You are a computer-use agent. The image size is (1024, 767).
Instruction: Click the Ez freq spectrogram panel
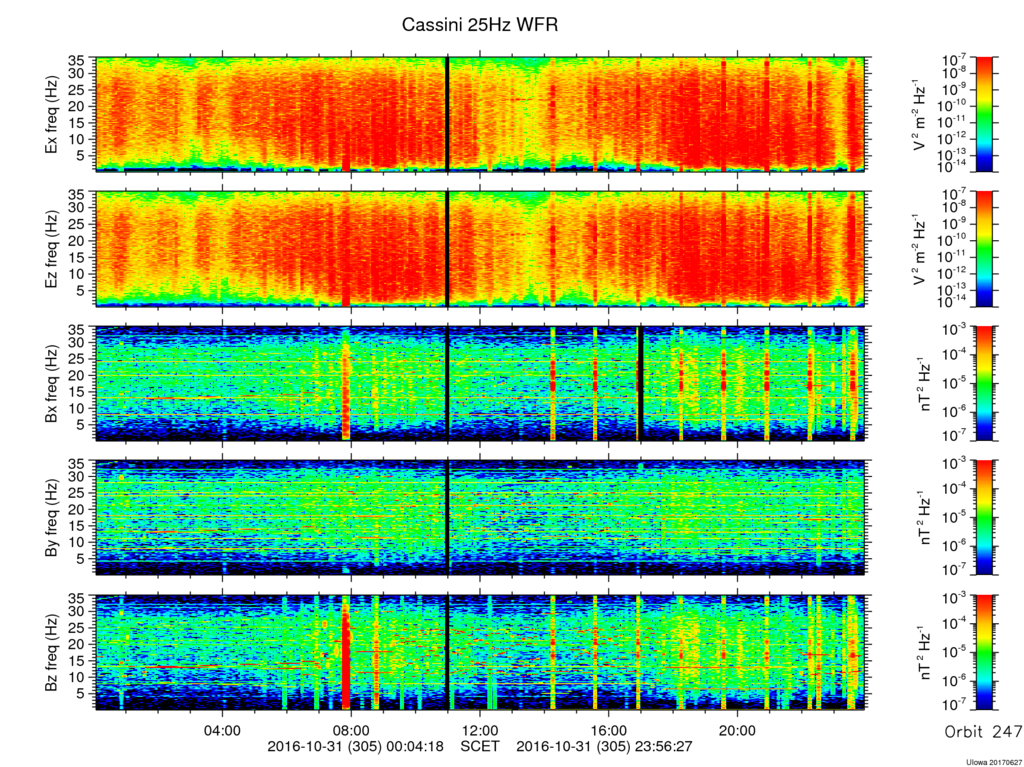click(x=481, y=249)
